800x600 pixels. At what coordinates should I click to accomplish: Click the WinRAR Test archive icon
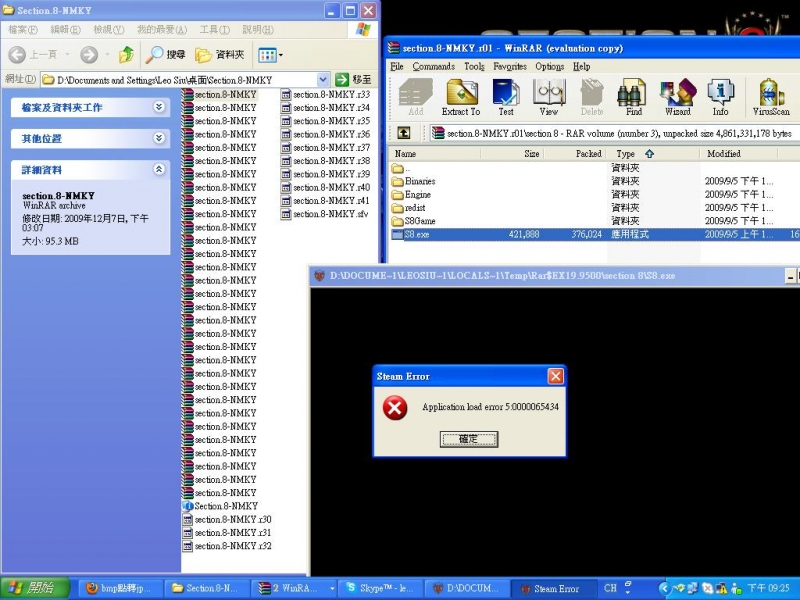[506, 98]
